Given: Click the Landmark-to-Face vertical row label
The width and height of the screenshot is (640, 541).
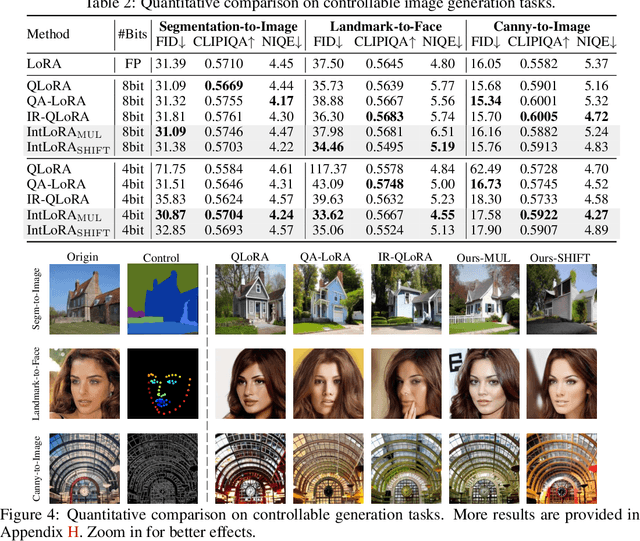Looking at the screenshot, I should [x=36, y=383].
